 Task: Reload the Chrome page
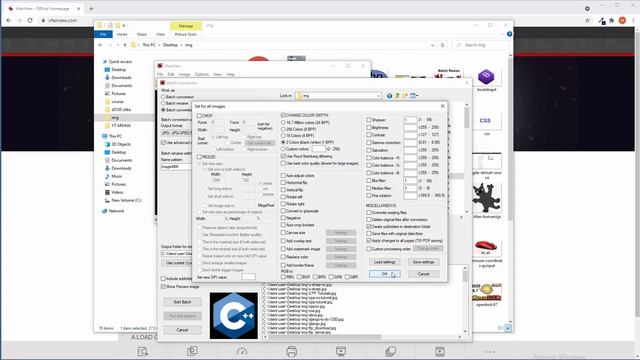click(x=30, y=20)
